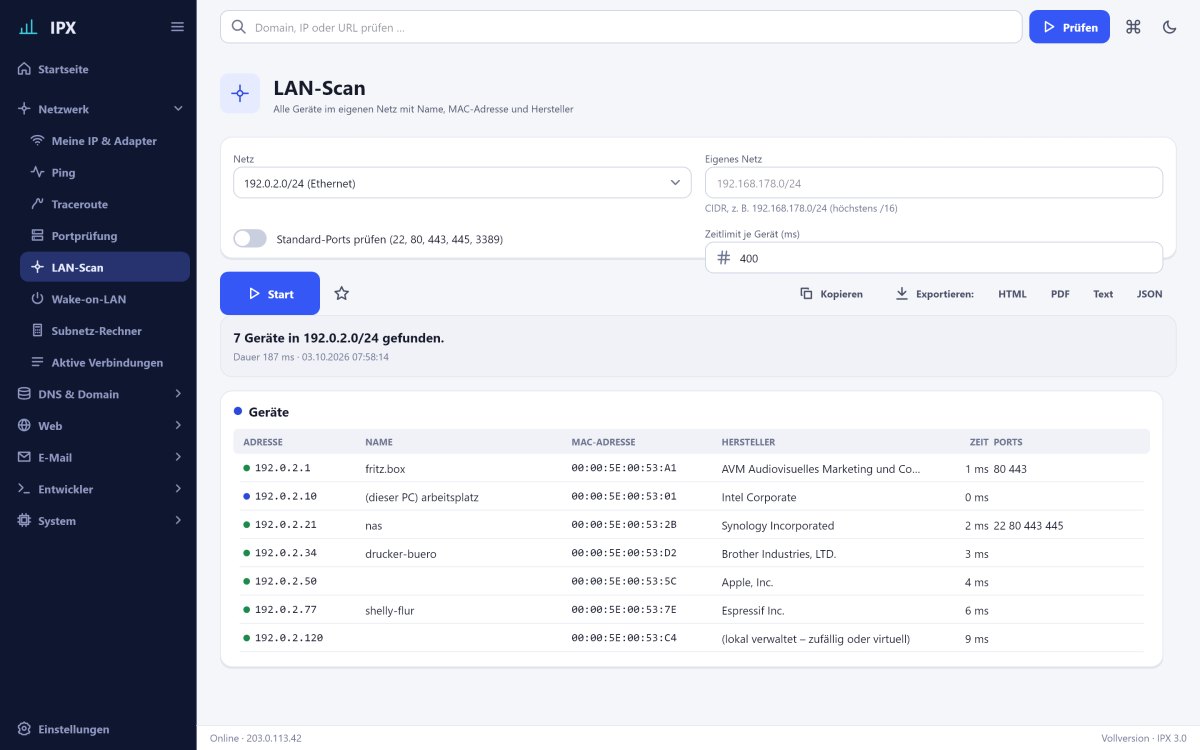The width and height of the screenshot is (1200, 750).
Task: Click MAC address 00:00:5E:00:53:5C
Action: (x=624, y=582)
